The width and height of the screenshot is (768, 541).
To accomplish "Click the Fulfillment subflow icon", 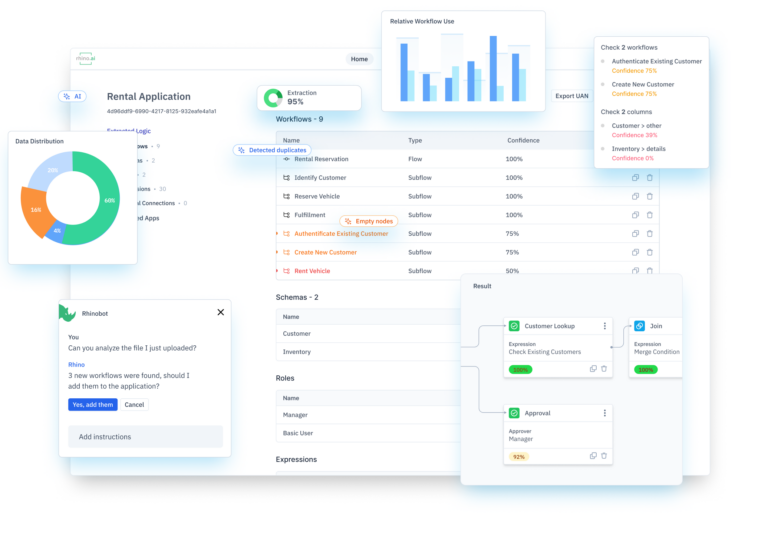I will (287, 215).
